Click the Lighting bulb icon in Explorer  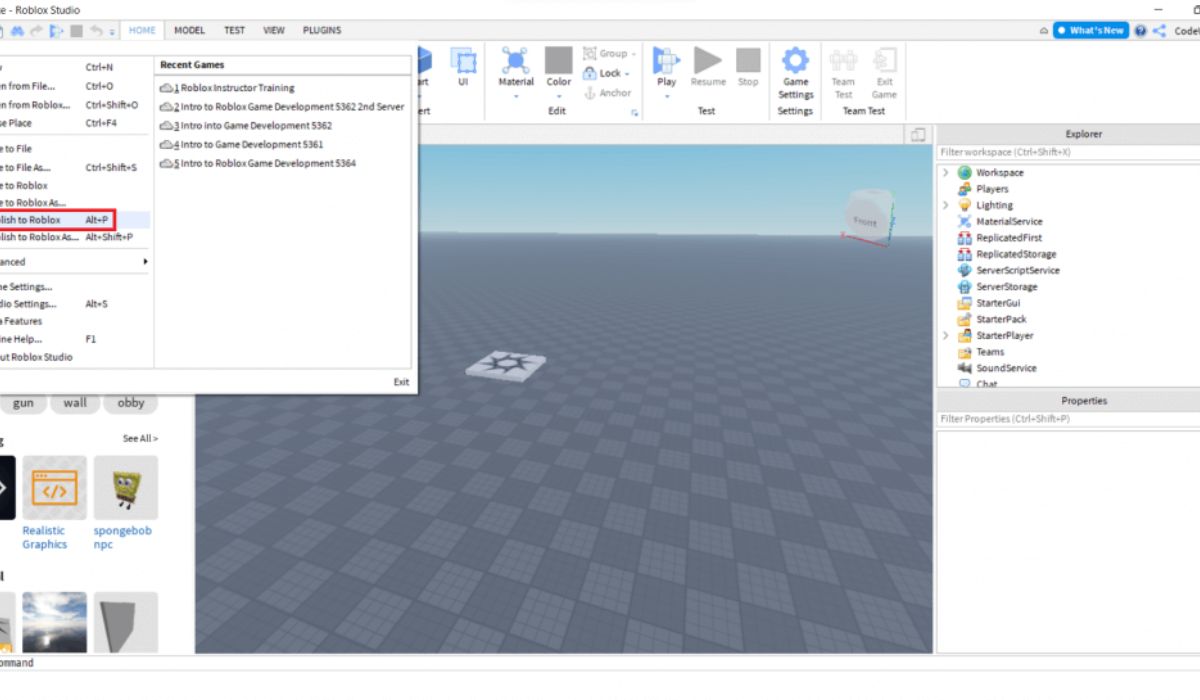[x=965, y=205]
